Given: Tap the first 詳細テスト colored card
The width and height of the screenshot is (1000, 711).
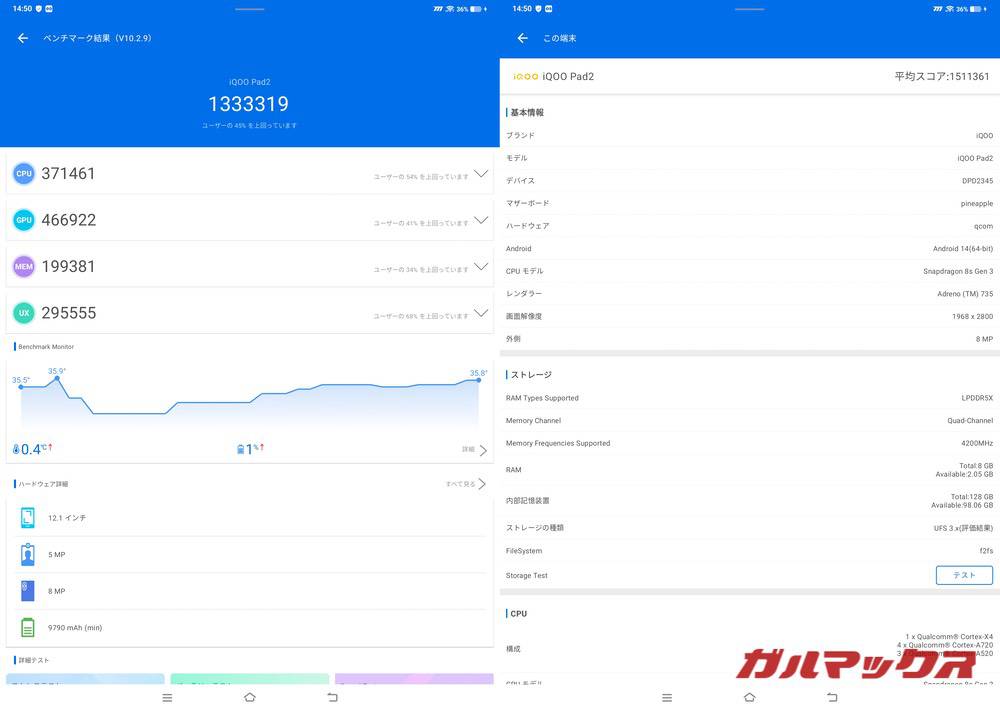Looking at the screenshot, I should pyautogui.click(x=84, y=678).
